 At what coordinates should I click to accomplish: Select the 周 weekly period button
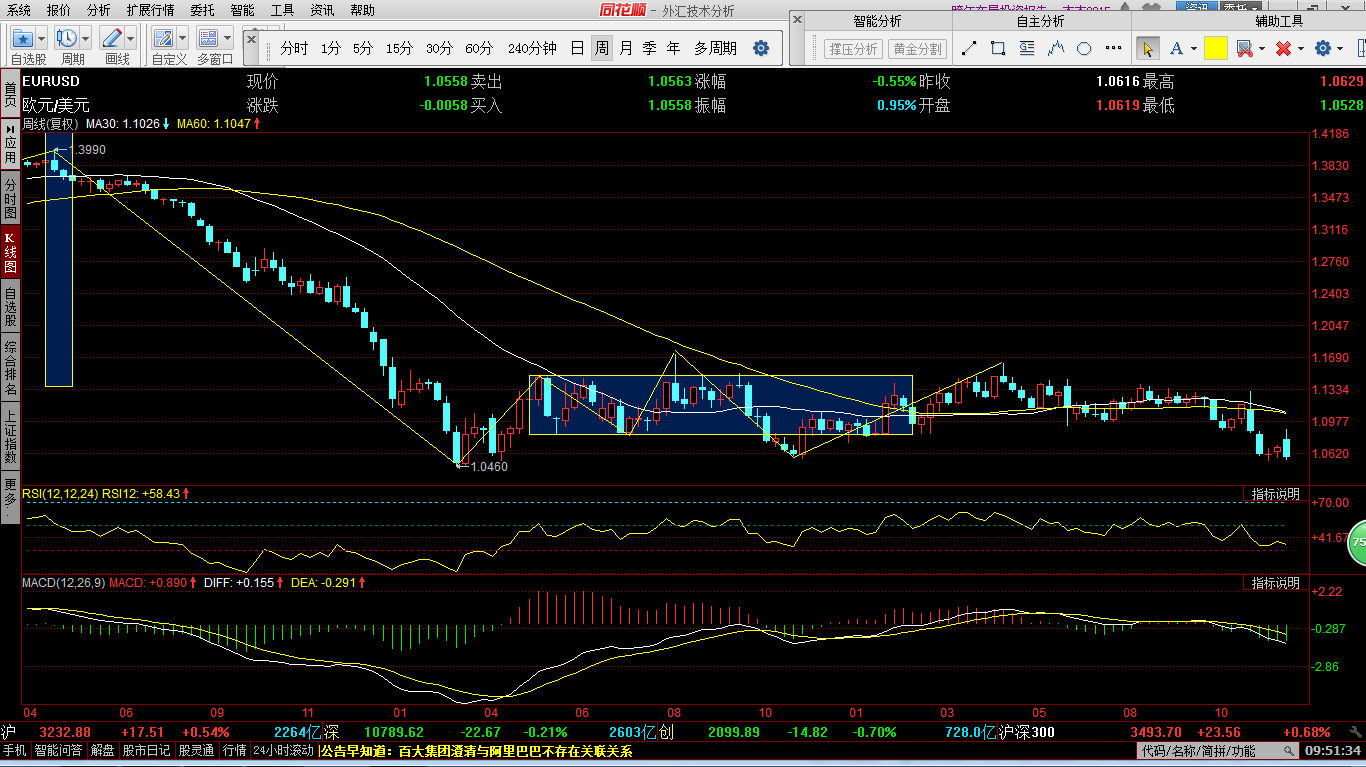601,48
